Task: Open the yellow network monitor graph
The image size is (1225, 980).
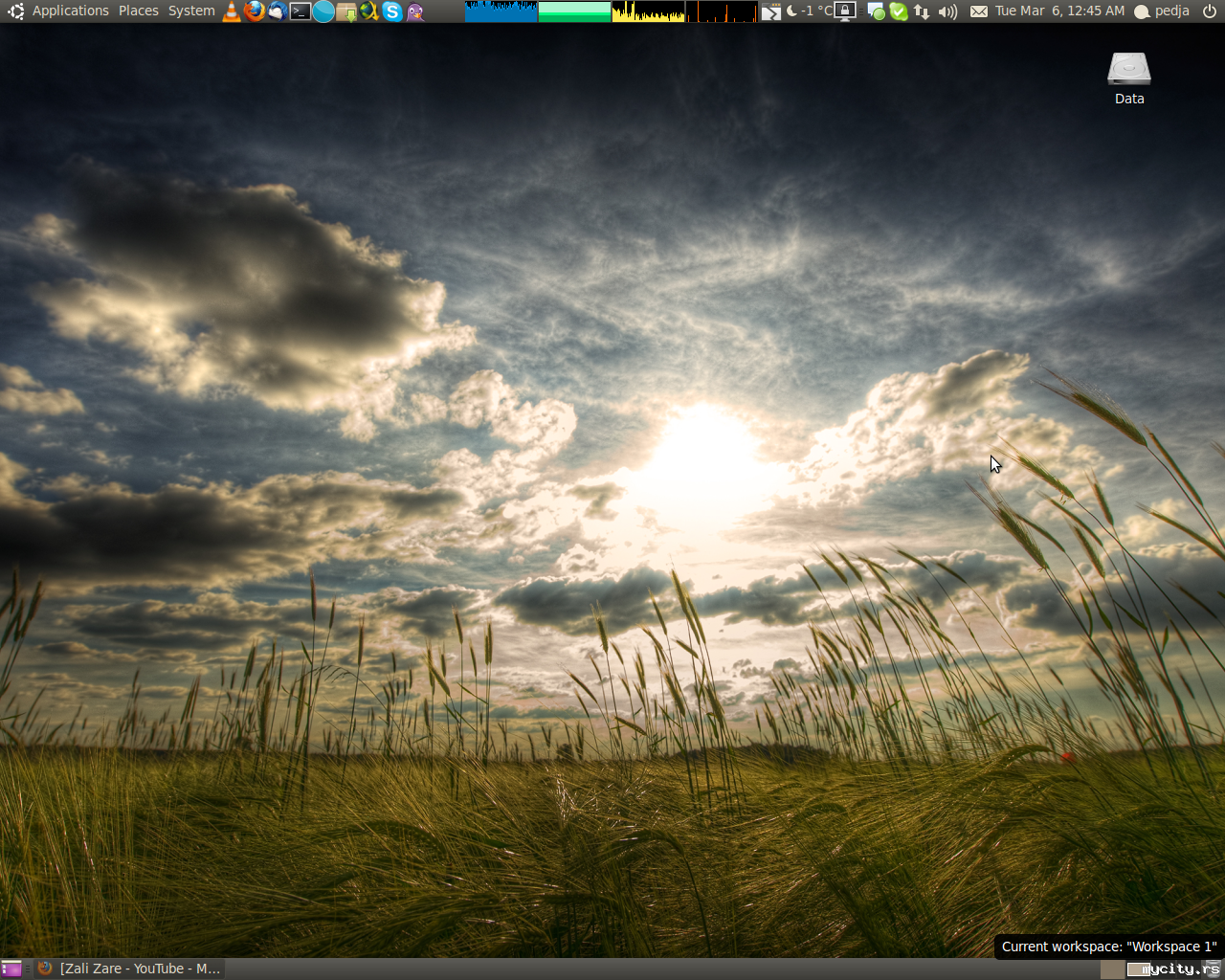Action: (649, 11)
